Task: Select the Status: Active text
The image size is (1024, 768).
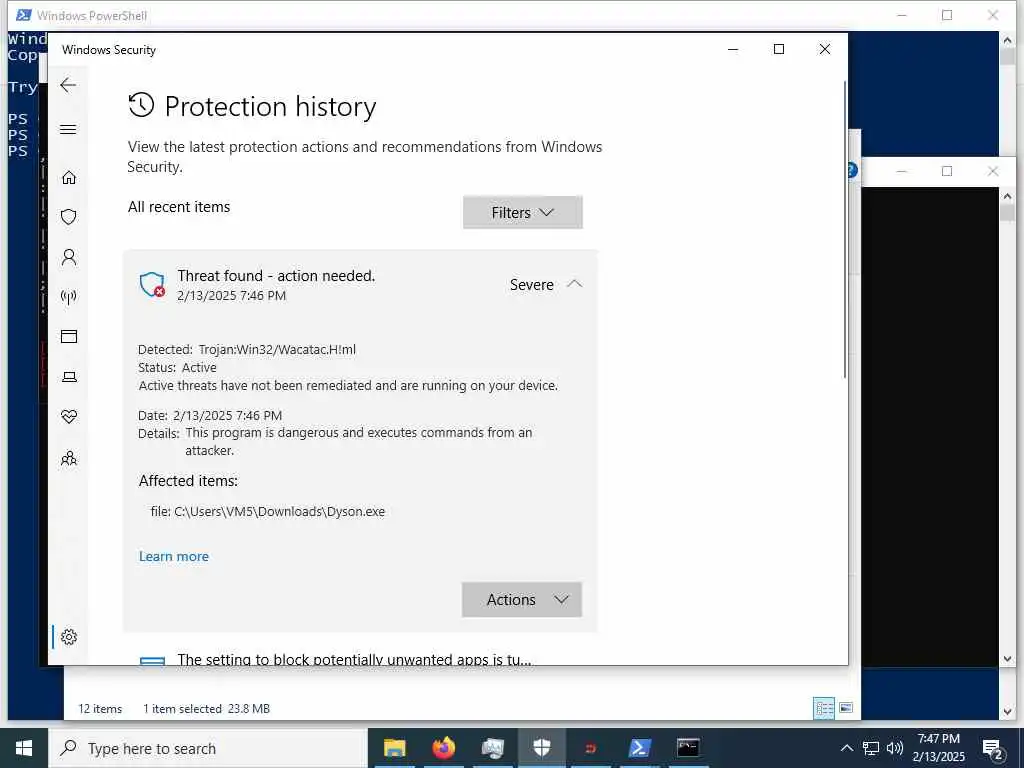Action: coord(177,368)
